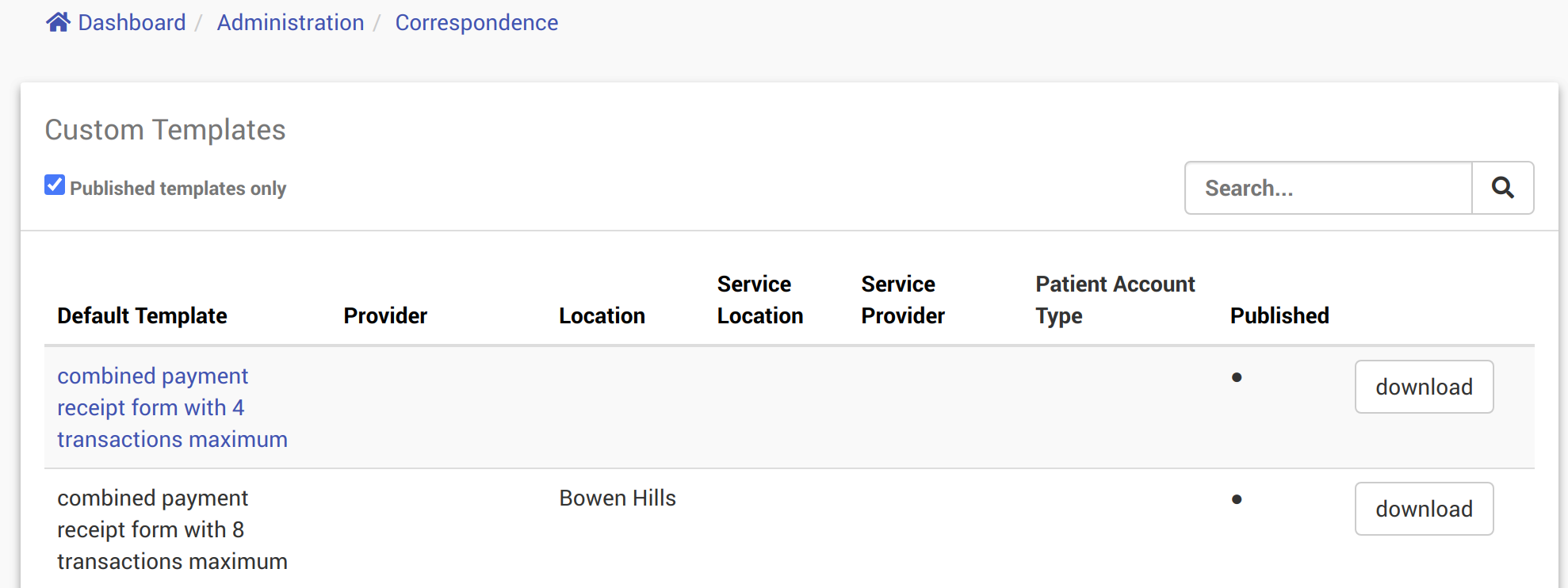Go to the Administration breadcrumb
This screenshot has width=1568, height=588.
[x=290, y=22]
